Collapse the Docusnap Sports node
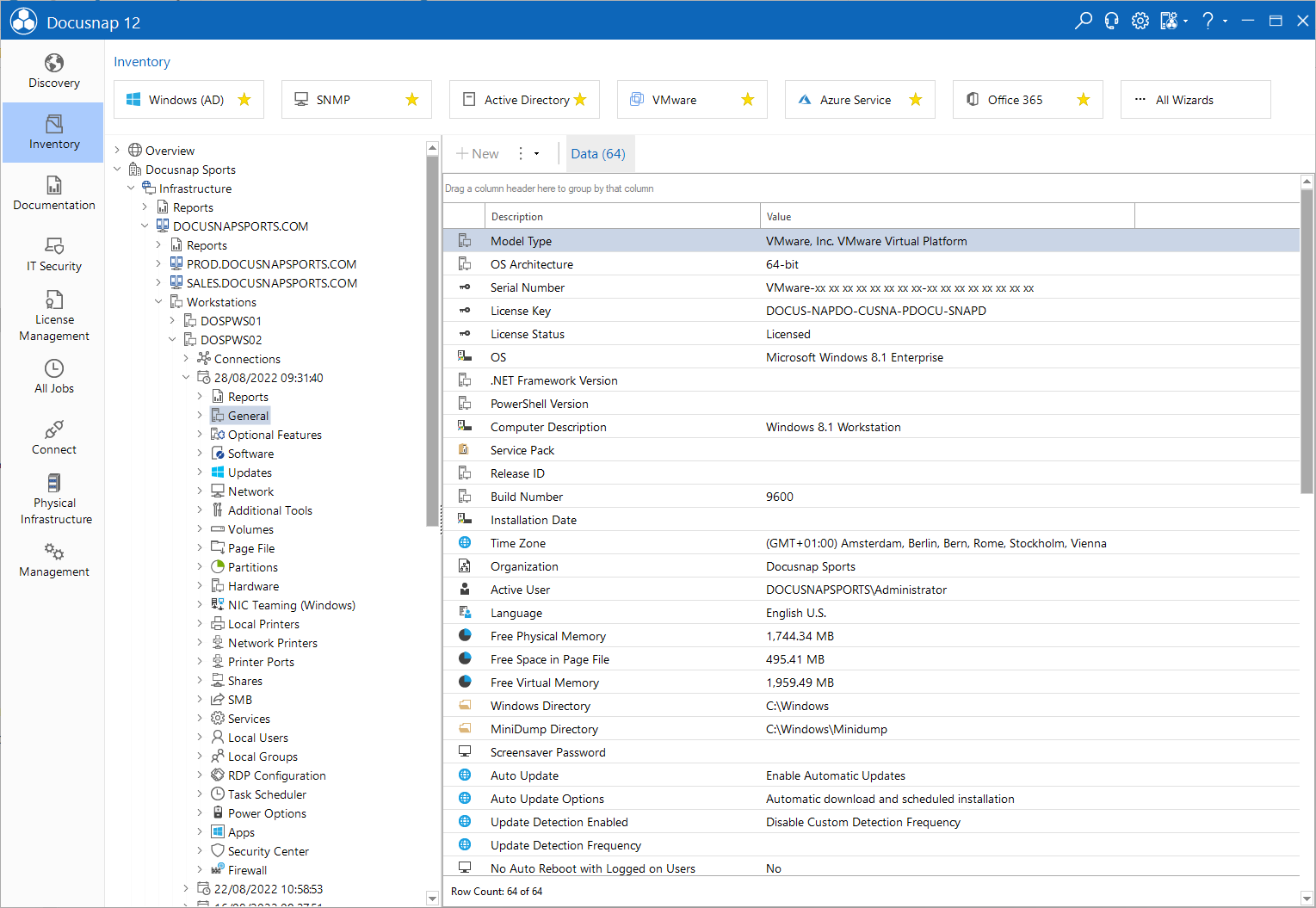Viewport: 1316px width, 908px height. 118,170
